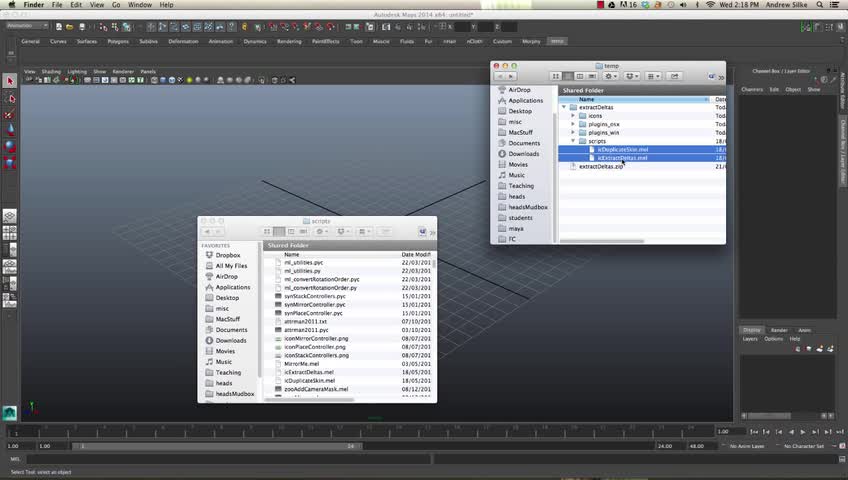This screenshot has width=848, height=480.
Task: Click the four-view layout icon
Action: [10, 233]
